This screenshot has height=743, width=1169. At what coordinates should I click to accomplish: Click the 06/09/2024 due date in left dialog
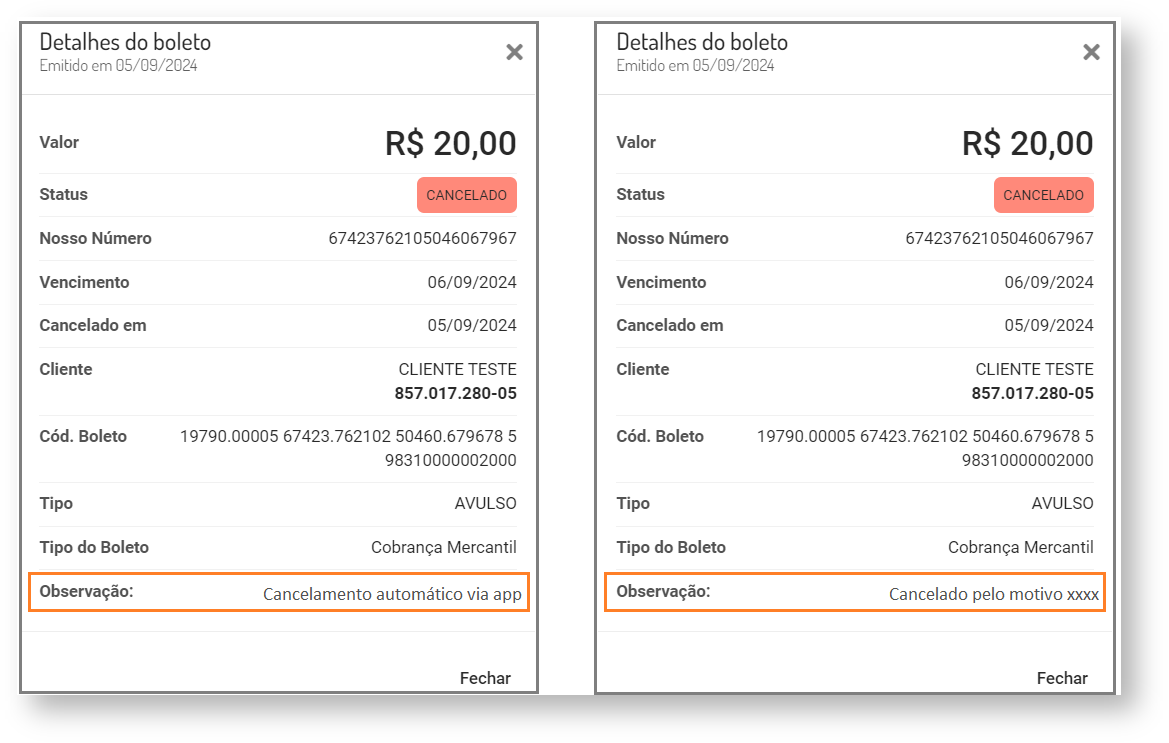pyautogui.click(x=472, y=282)
